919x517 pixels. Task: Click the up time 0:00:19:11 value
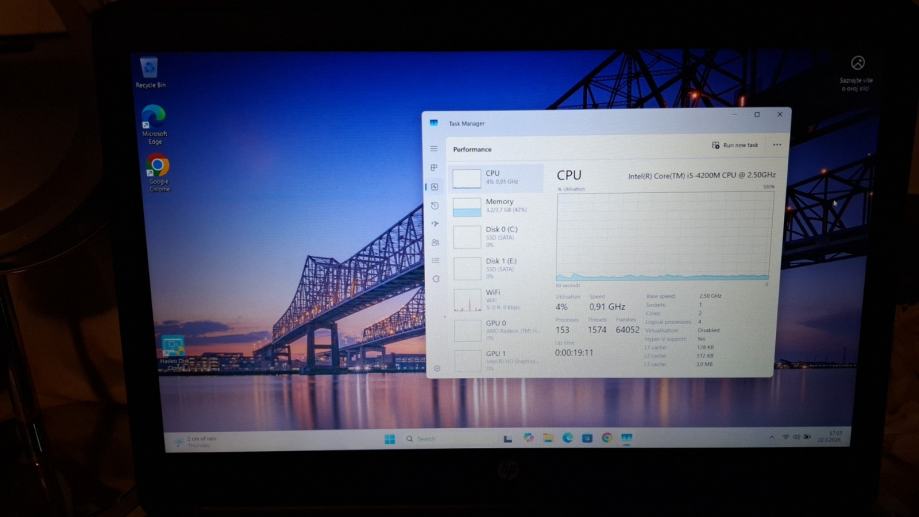click(x=574, y=352)
